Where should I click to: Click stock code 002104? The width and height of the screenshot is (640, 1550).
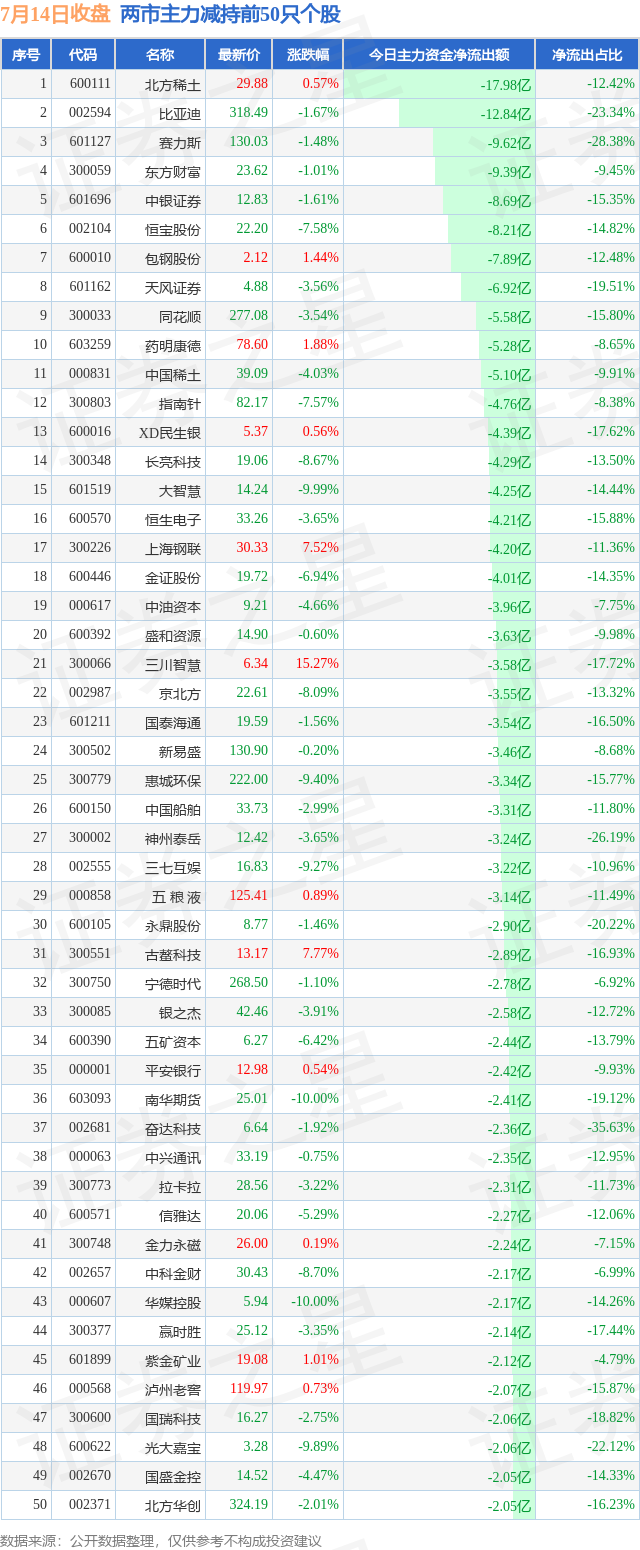click(x=90, y=229)
